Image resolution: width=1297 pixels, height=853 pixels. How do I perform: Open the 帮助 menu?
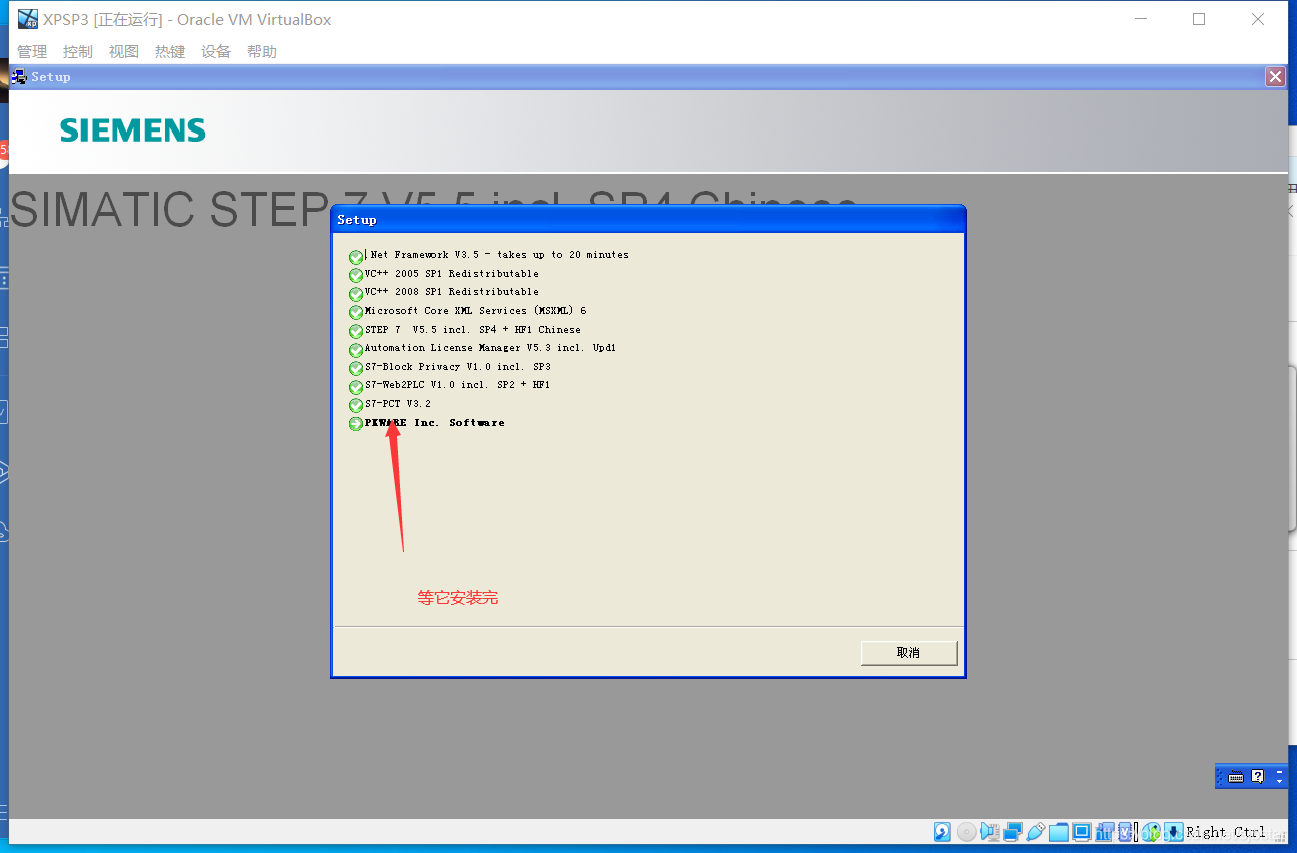click(262, 51)
